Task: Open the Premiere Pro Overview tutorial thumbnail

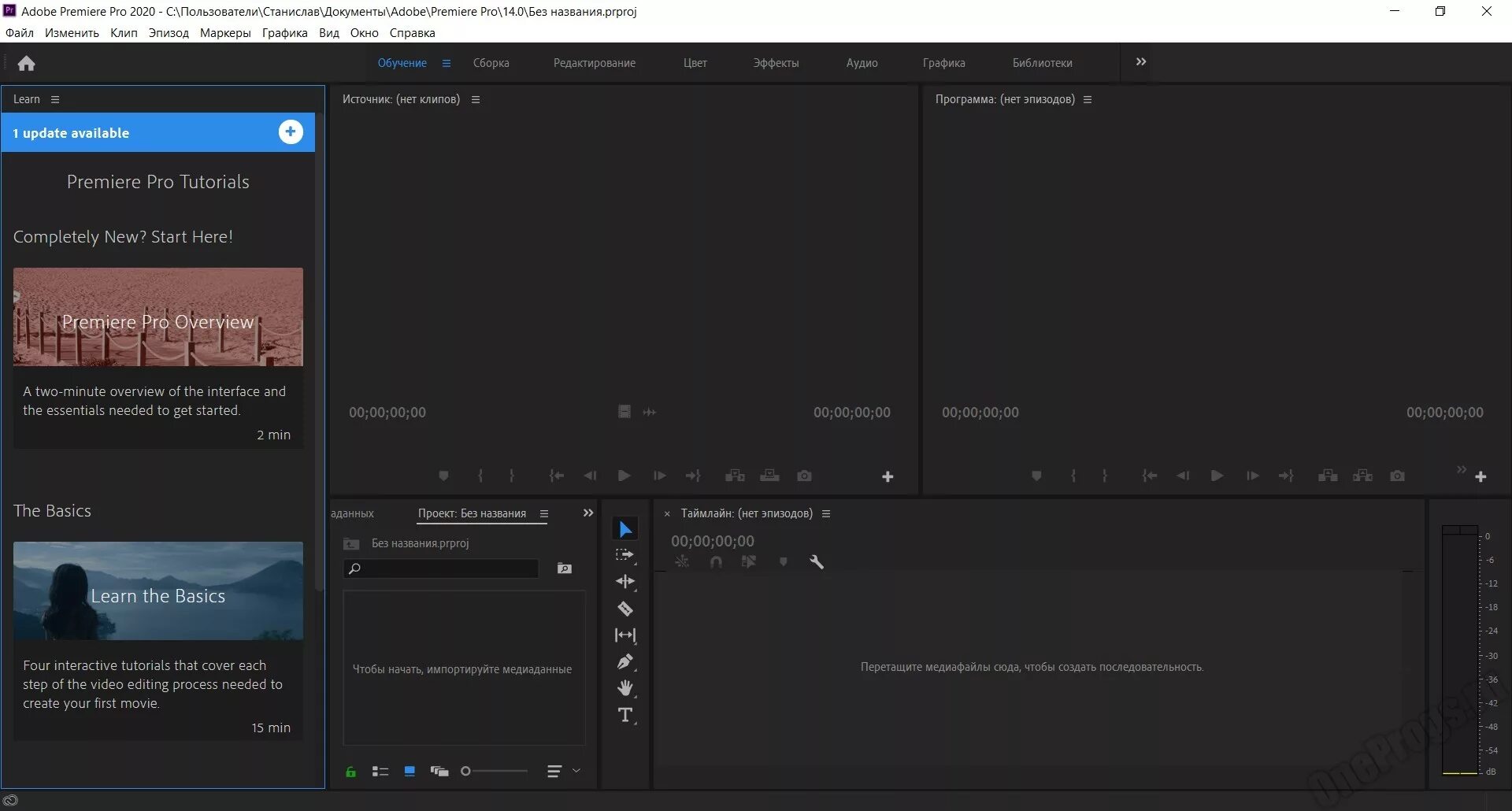Action: tap(158, 317)
